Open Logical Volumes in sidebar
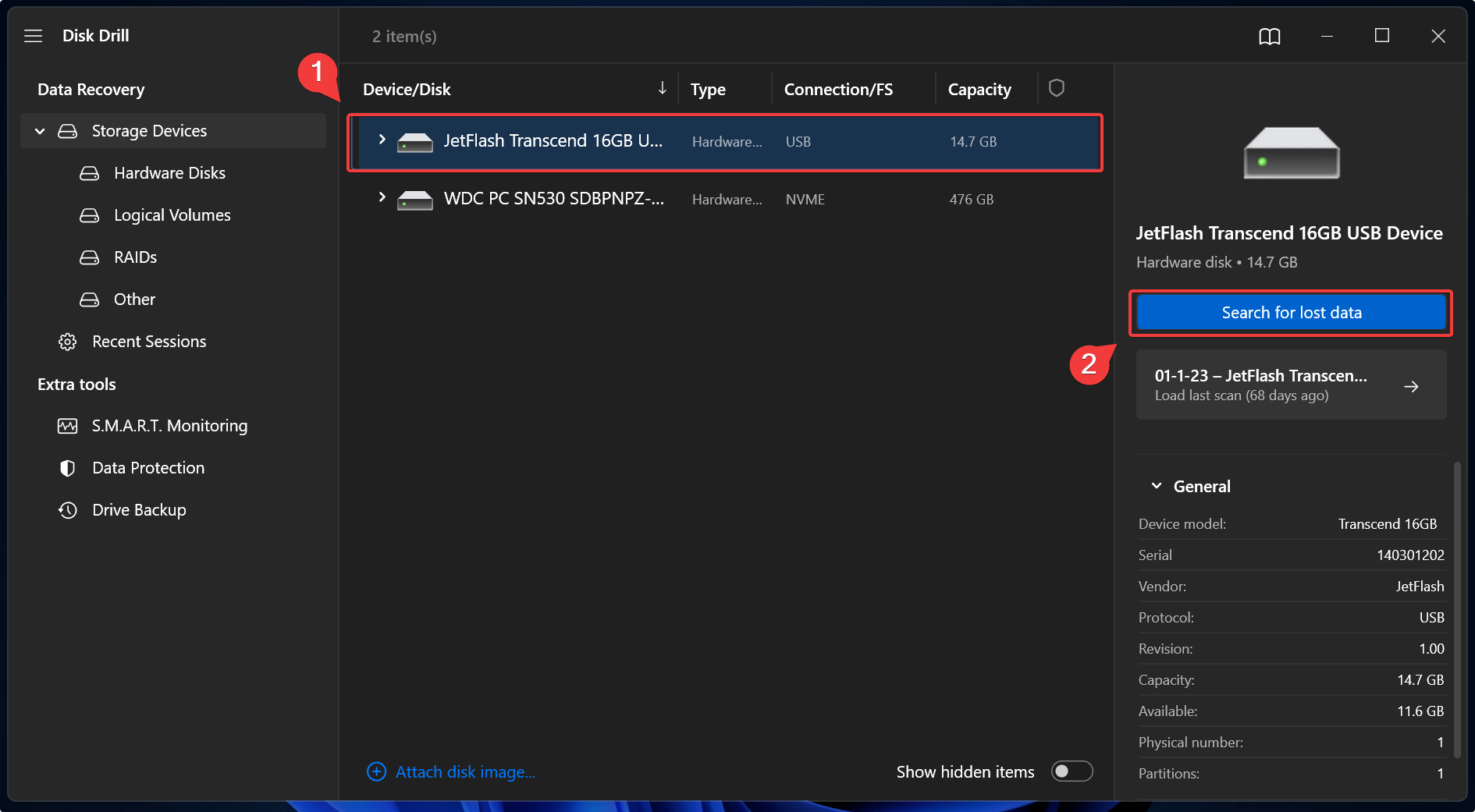The width and height of the screenshot is (1475, 812). [172, 215]
